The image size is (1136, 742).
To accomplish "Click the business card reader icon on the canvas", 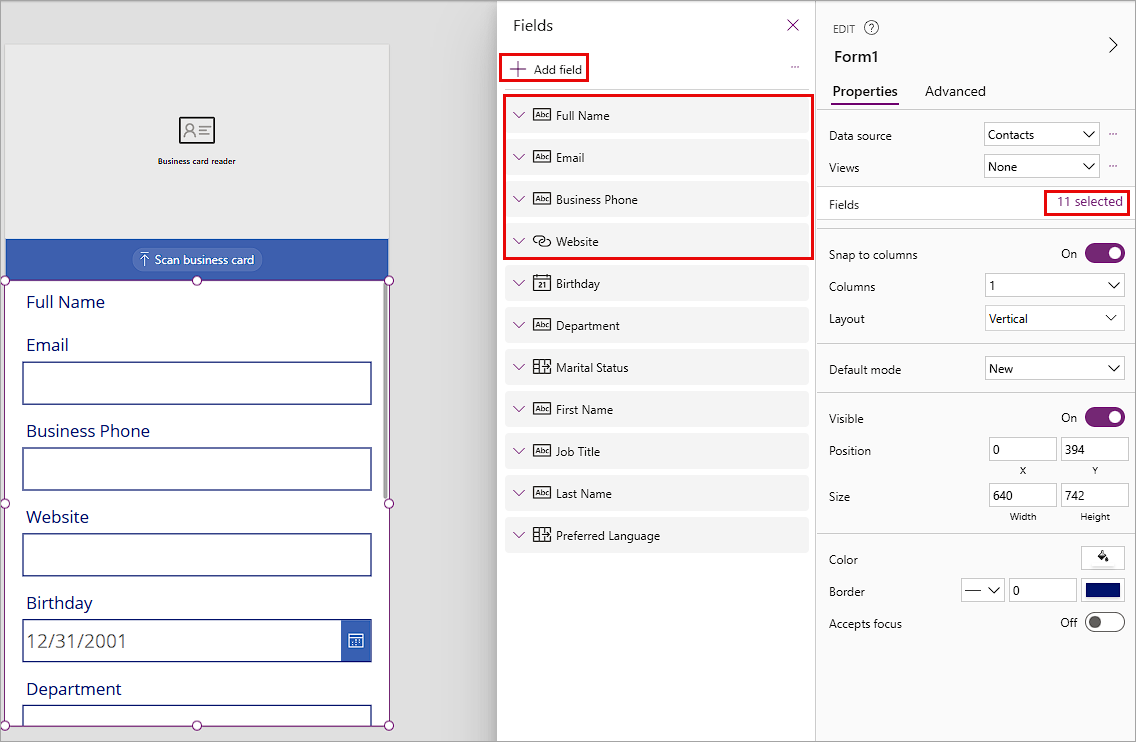I will click(x=196, y=130).
